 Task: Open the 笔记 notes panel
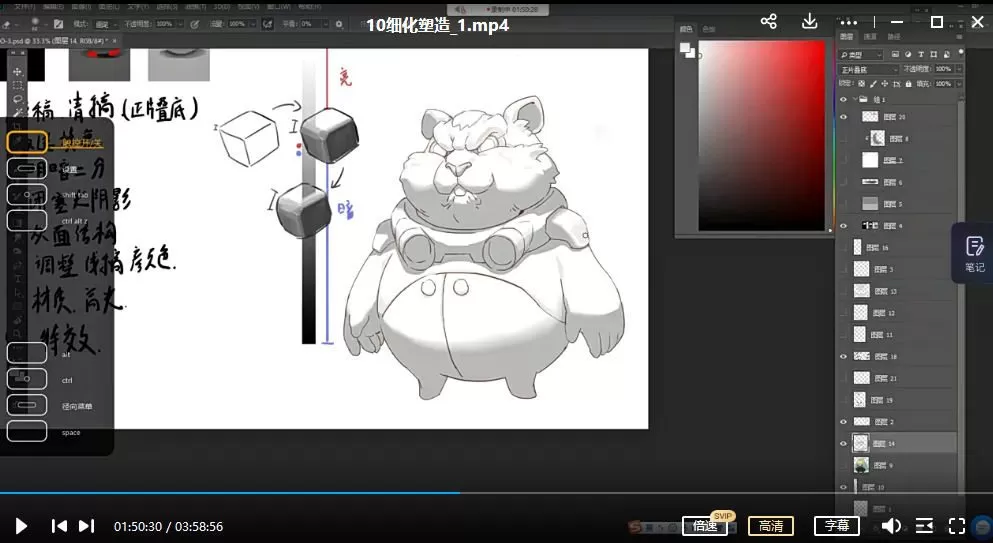[974, 253]
